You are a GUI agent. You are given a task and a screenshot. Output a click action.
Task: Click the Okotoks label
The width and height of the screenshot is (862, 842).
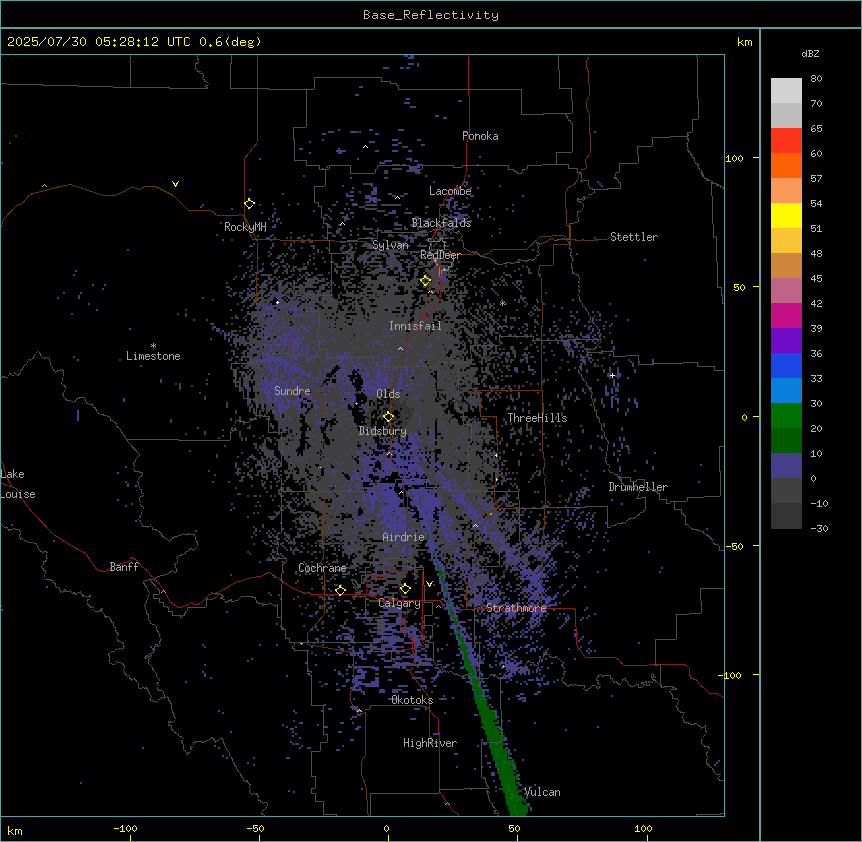point(412,700)
